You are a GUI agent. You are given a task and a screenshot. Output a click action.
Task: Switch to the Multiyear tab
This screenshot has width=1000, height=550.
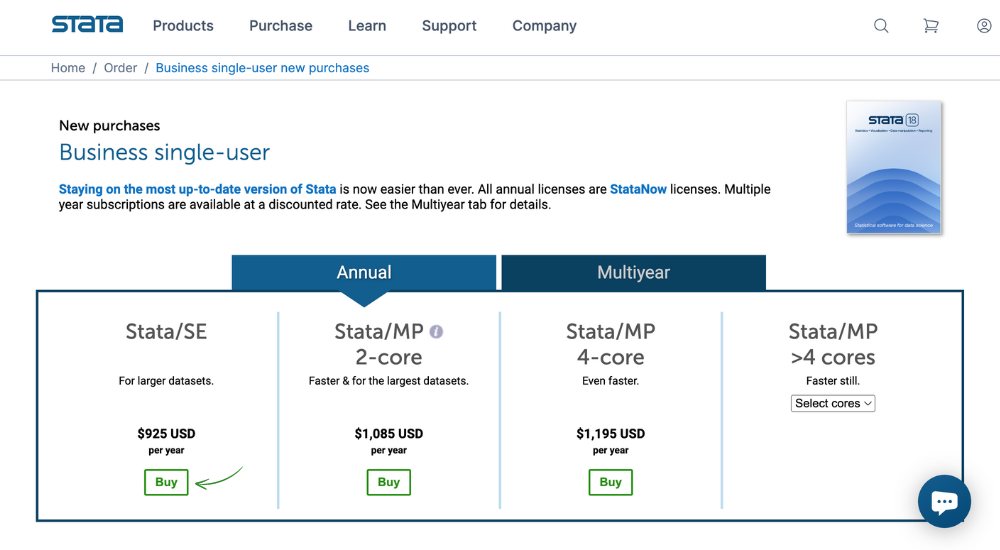pos(633,272)
